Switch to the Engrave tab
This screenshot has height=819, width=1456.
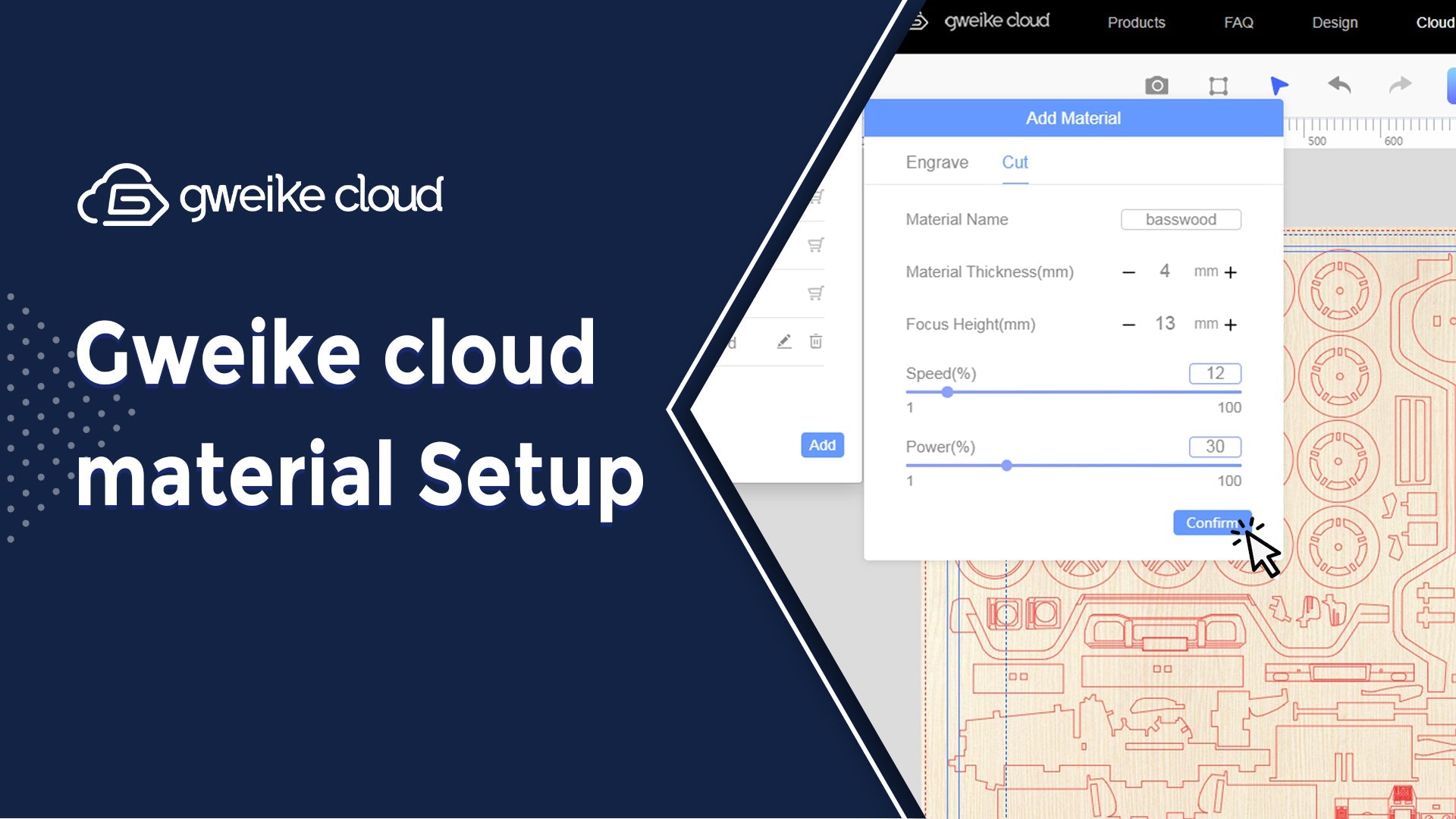click(x=937, y=162)
